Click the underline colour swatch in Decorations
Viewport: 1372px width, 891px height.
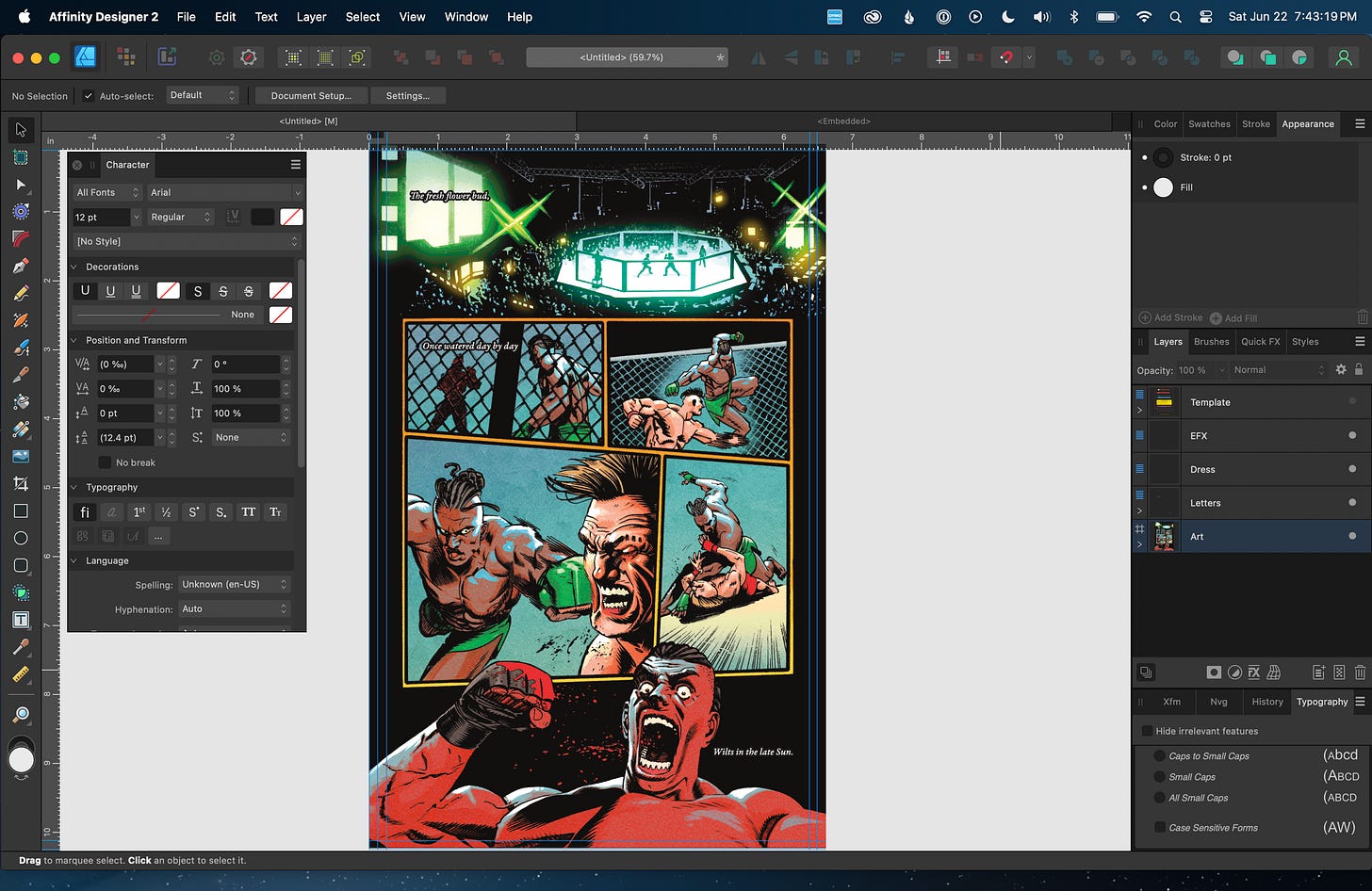[168, 291]
